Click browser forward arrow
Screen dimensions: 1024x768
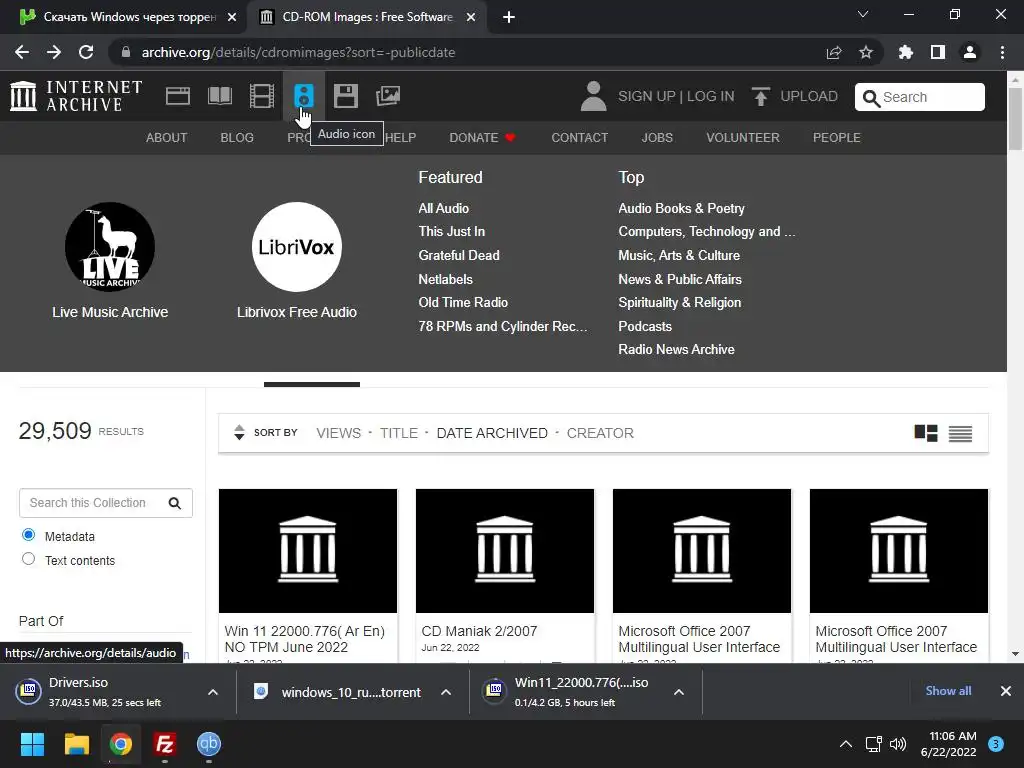tap(54, 52)
